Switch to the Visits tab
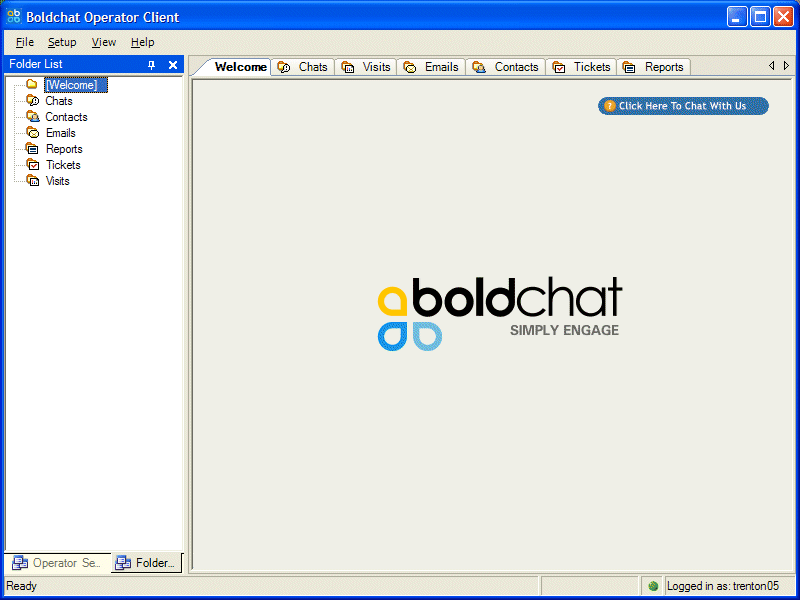 (x=366, y=67)
